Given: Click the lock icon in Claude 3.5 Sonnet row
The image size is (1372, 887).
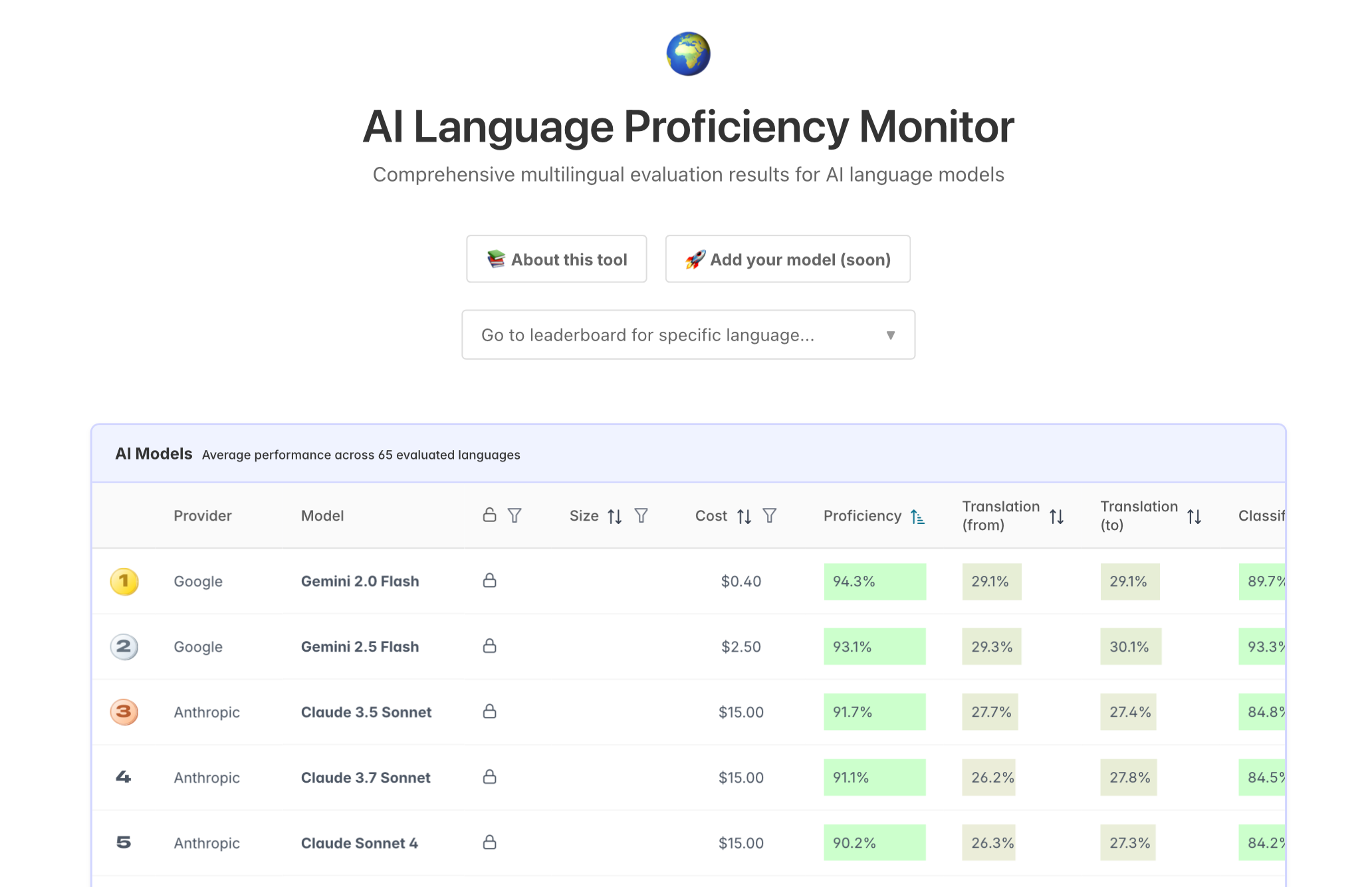Looking at the screenshot, I should point(489,711).
